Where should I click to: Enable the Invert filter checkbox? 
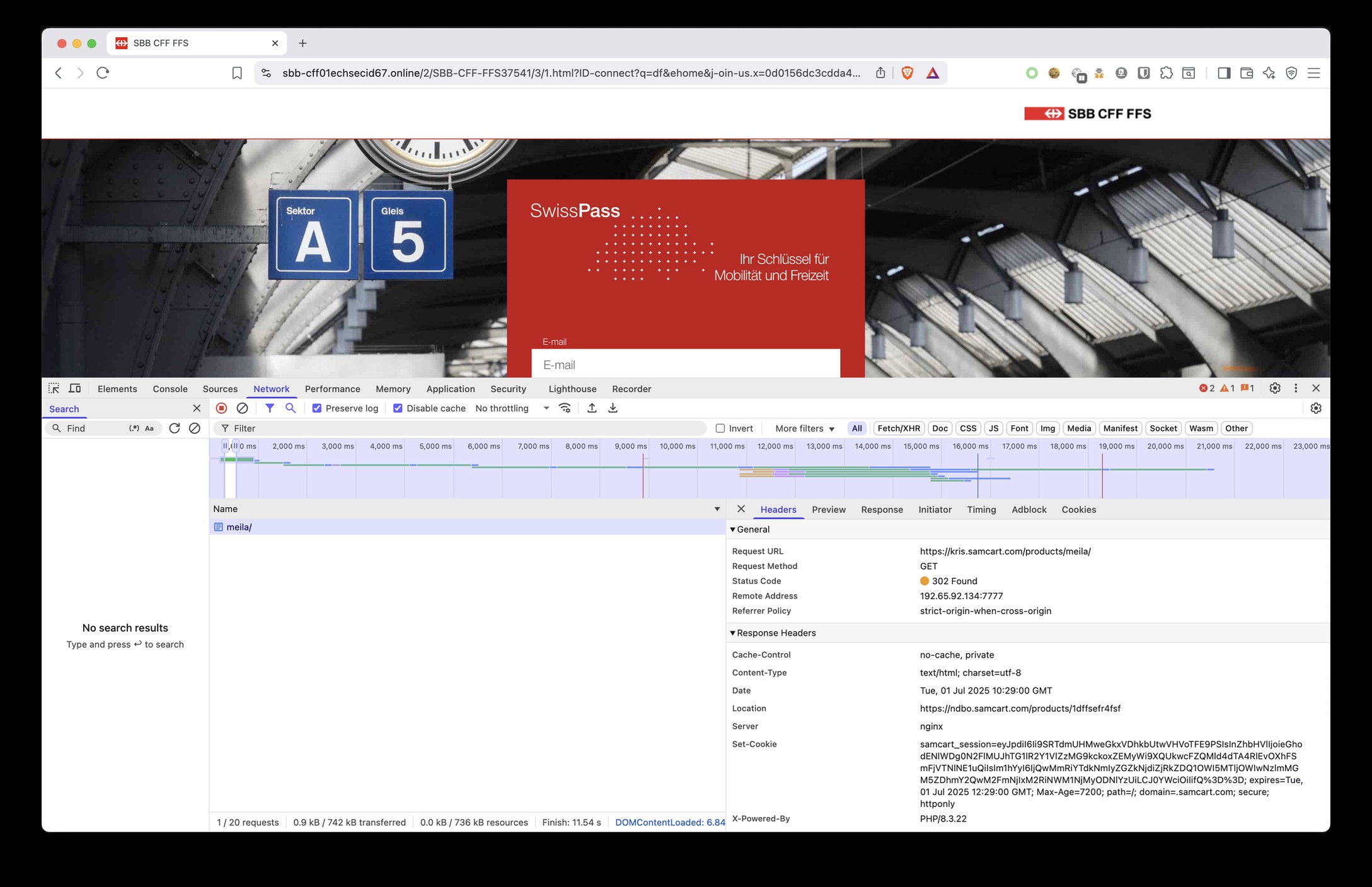(720, 428)
